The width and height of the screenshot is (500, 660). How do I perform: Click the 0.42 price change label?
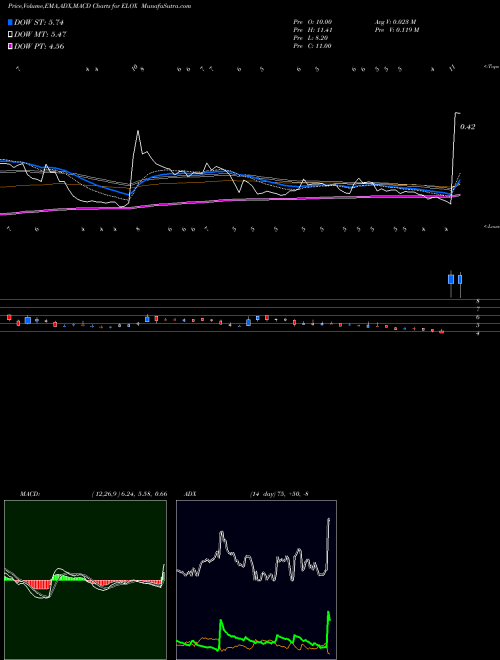coord(468,127)
